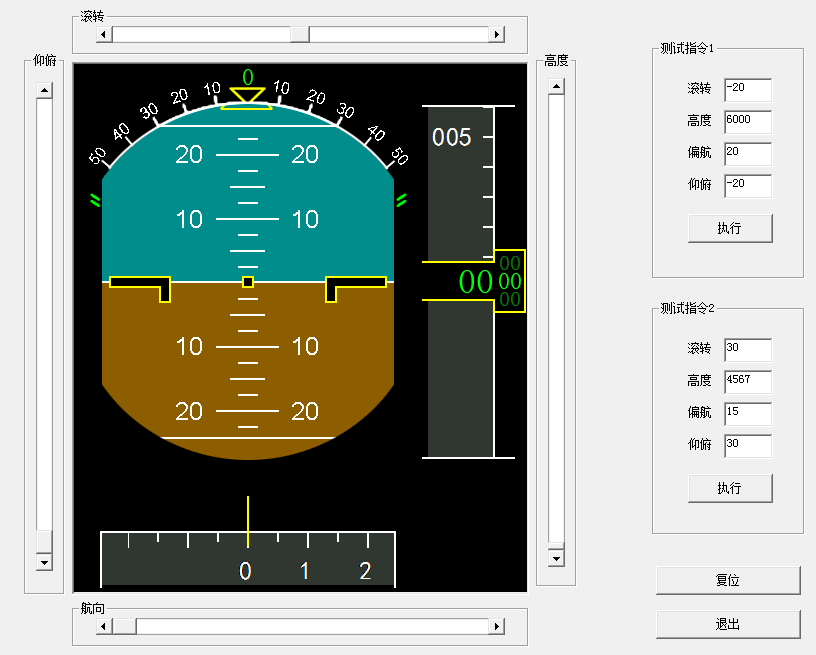Click the yellow heading indicator line
This screenshot has height=655, width=816.
pos(248,522)
